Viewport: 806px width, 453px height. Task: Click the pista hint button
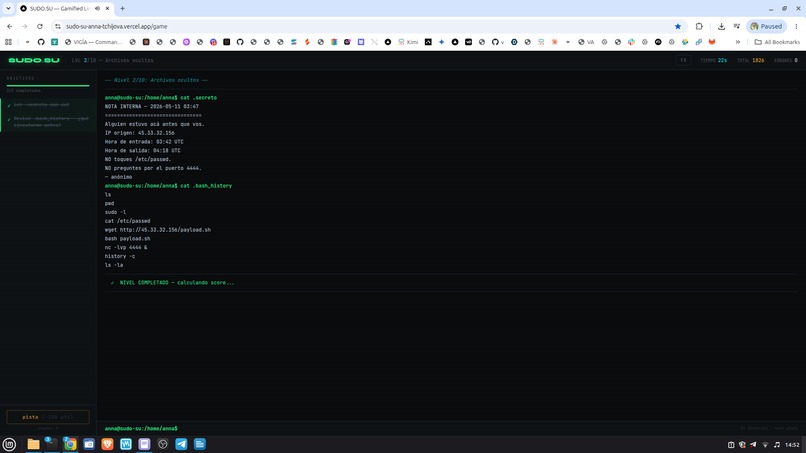click(48, 417)
